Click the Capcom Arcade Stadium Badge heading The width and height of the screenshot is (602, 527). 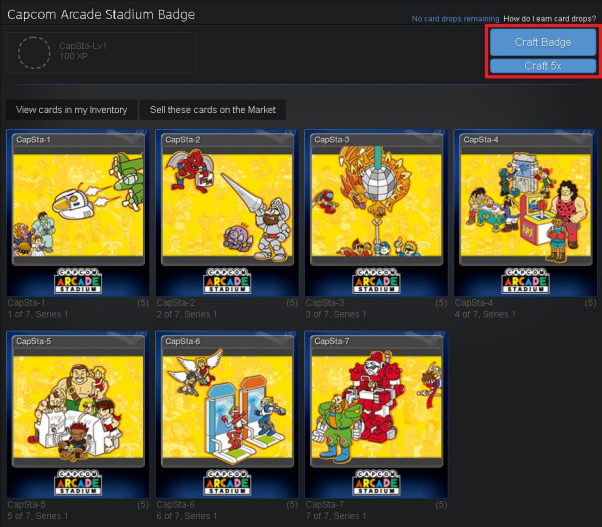(x=101, y=15)
